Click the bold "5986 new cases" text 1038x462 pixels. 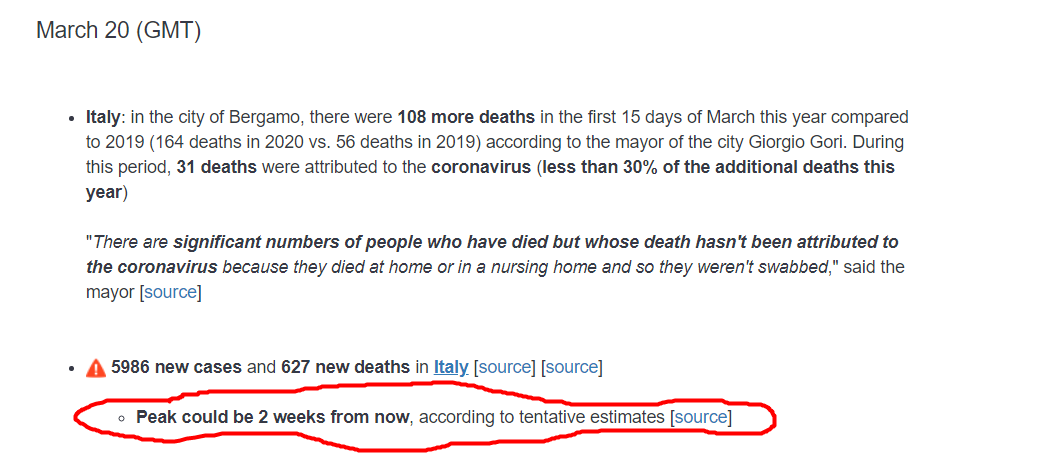[x=176, y=367]
